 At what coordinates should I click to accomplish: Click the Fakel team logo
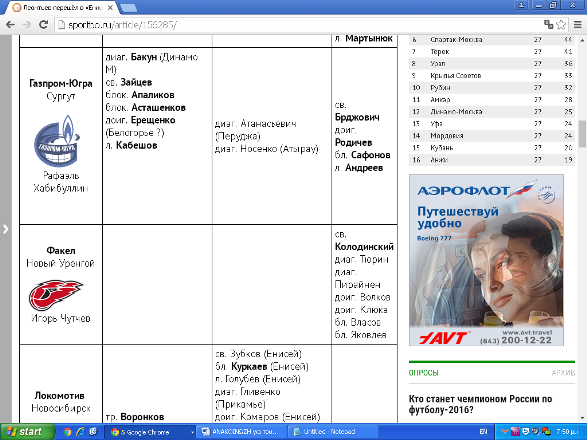pyautogui.click(x=55, y=295)
